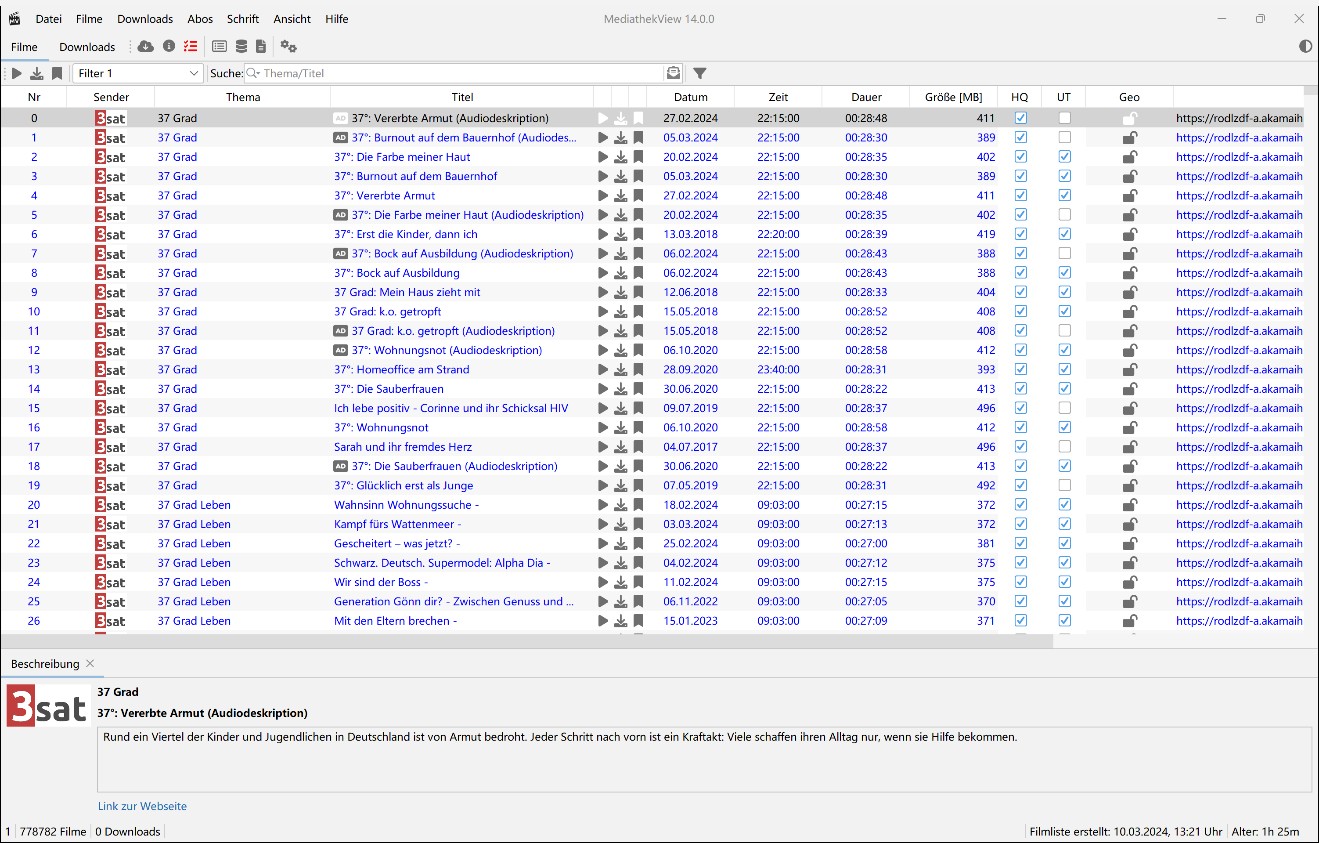Open the Hilfe menu
Screen dimensions: 1319x843
click(337, 19)
